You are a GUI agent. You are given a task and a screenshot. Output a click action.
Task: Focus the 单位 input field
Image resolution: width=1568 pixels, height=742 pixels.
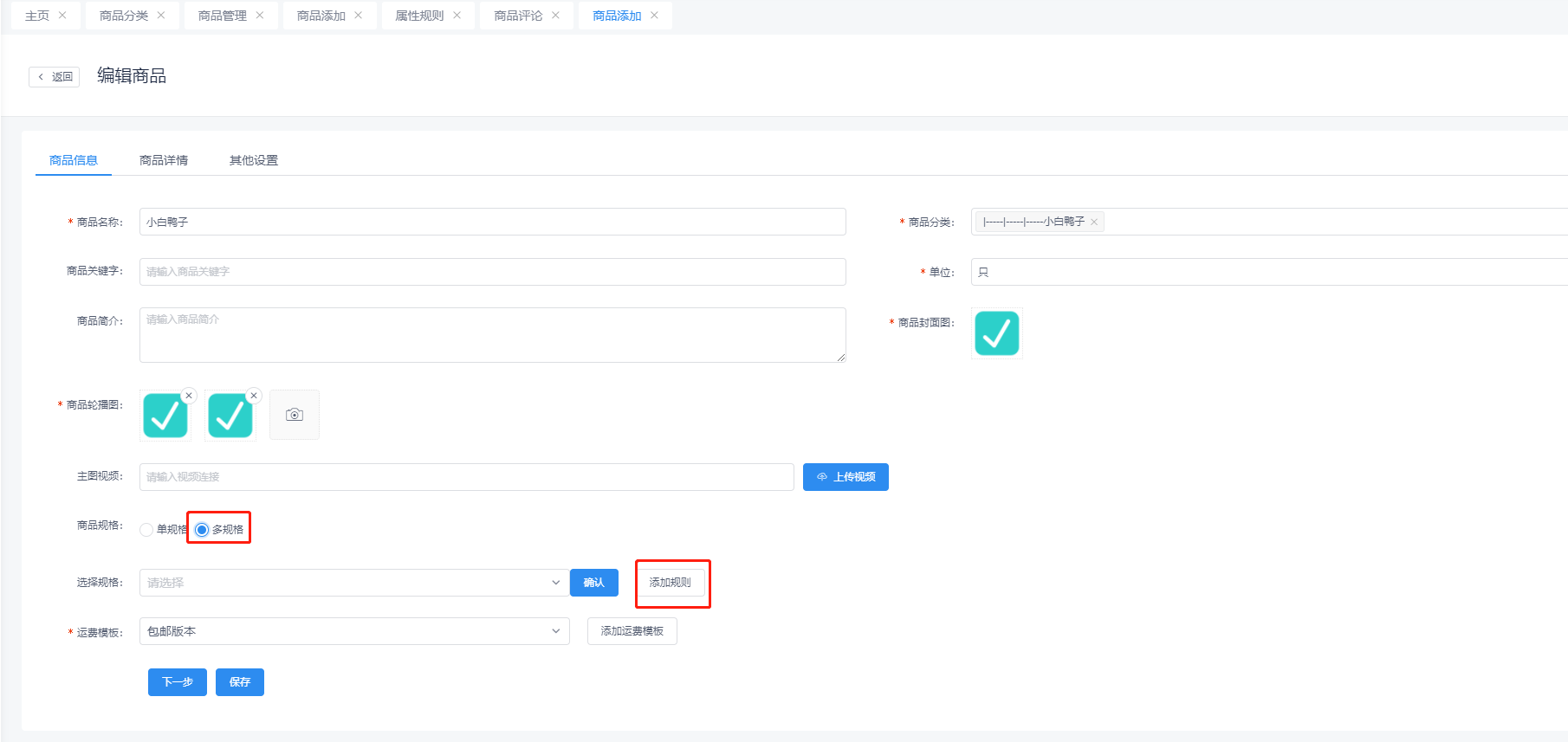click(x=1269, y=272)
